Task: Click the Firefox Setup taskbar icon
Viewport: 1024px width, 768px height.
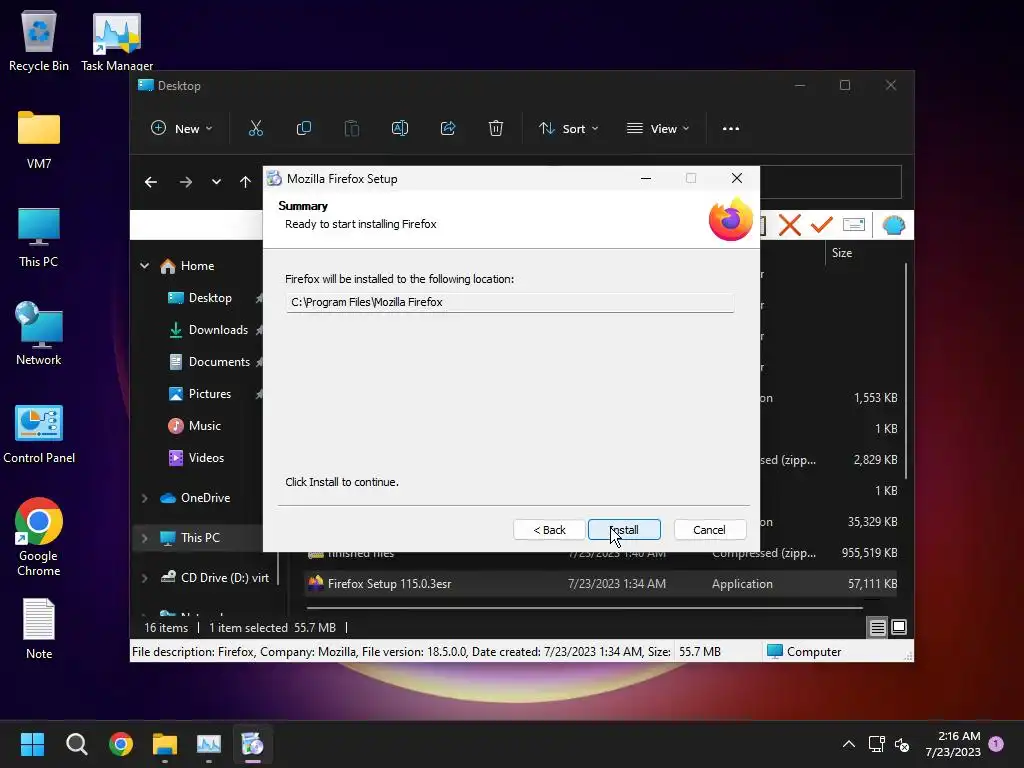Action: [x=252, y=744]
